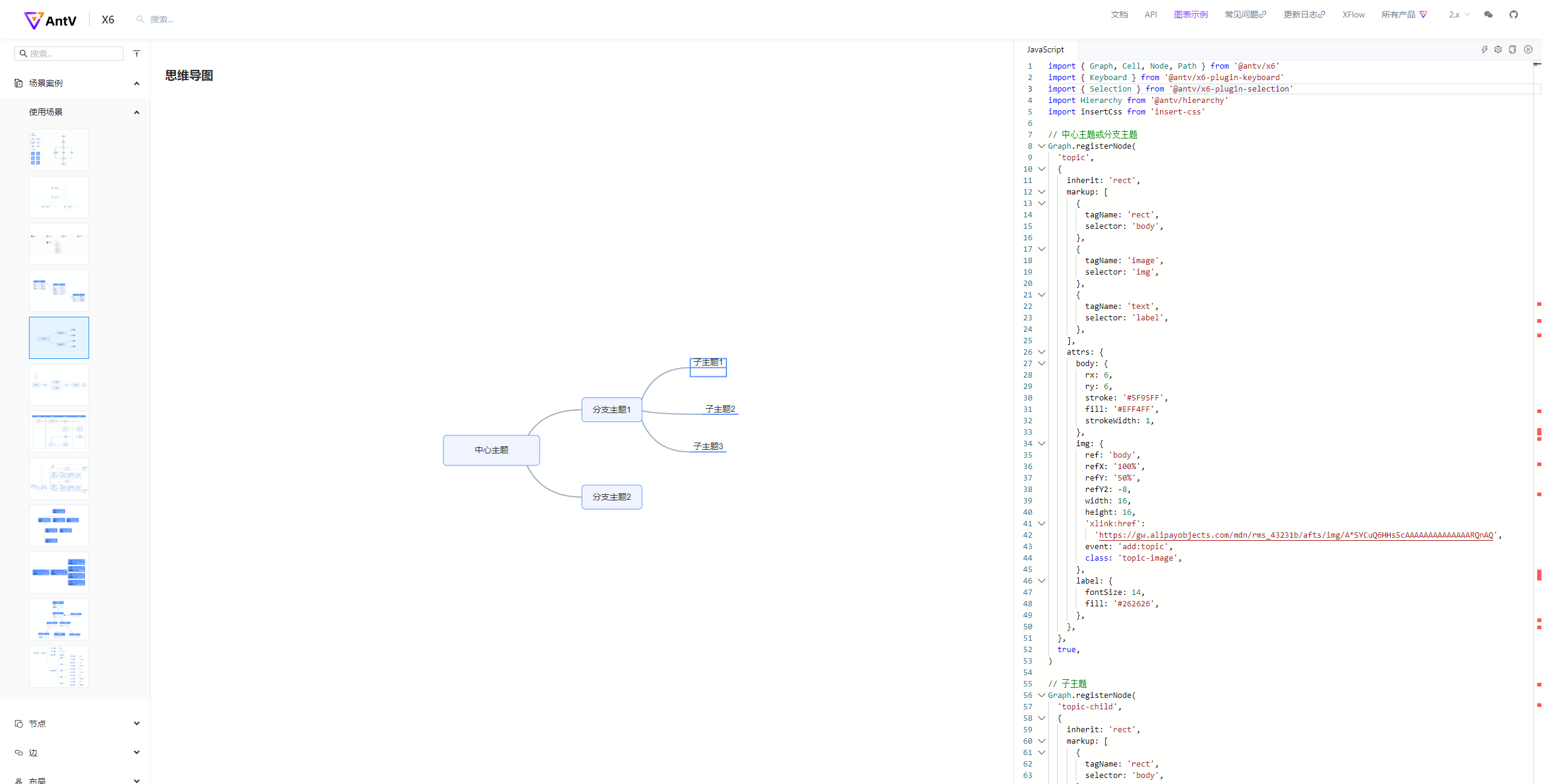1542x784 pixels.
Task: Click the 节点 category icon
Action: tap(19, 724)
